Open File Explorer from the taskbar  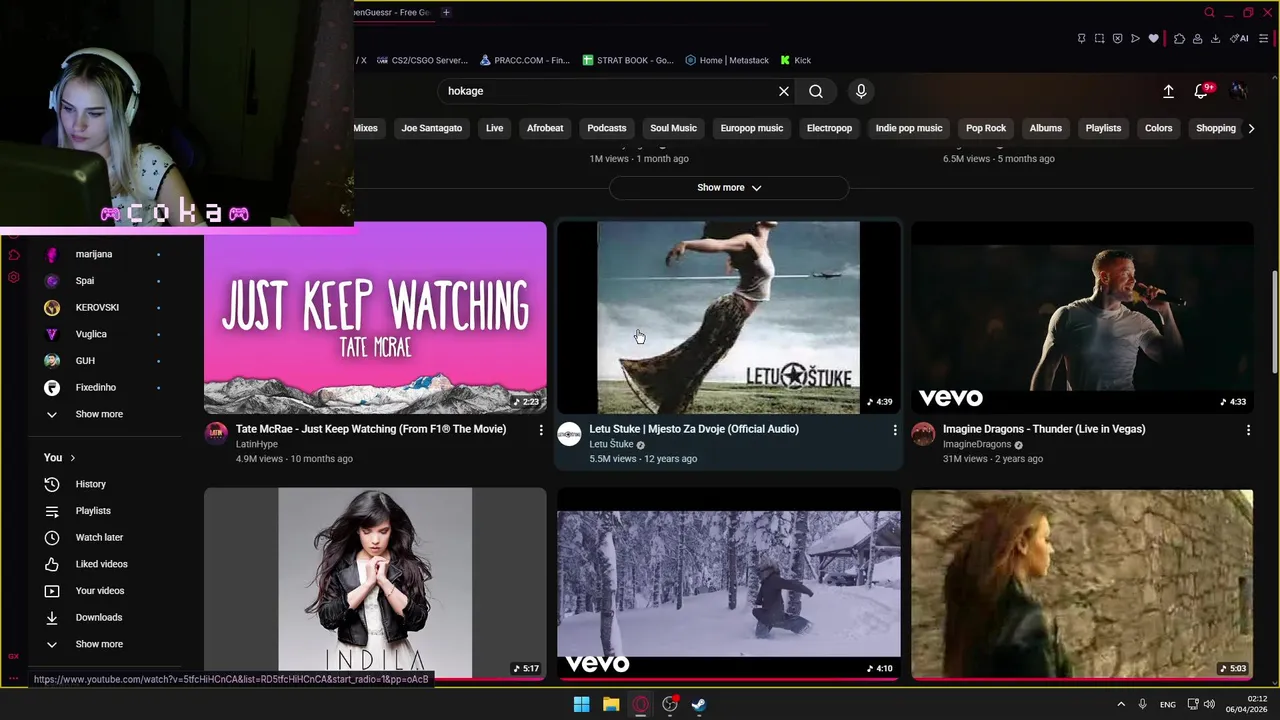point(611,705)
